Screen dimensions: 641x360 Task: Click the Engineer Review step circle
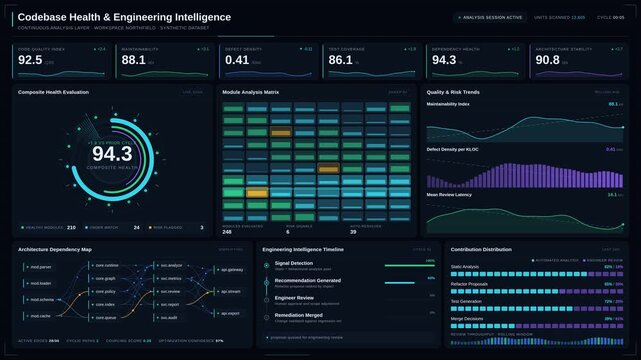[267, 300]
